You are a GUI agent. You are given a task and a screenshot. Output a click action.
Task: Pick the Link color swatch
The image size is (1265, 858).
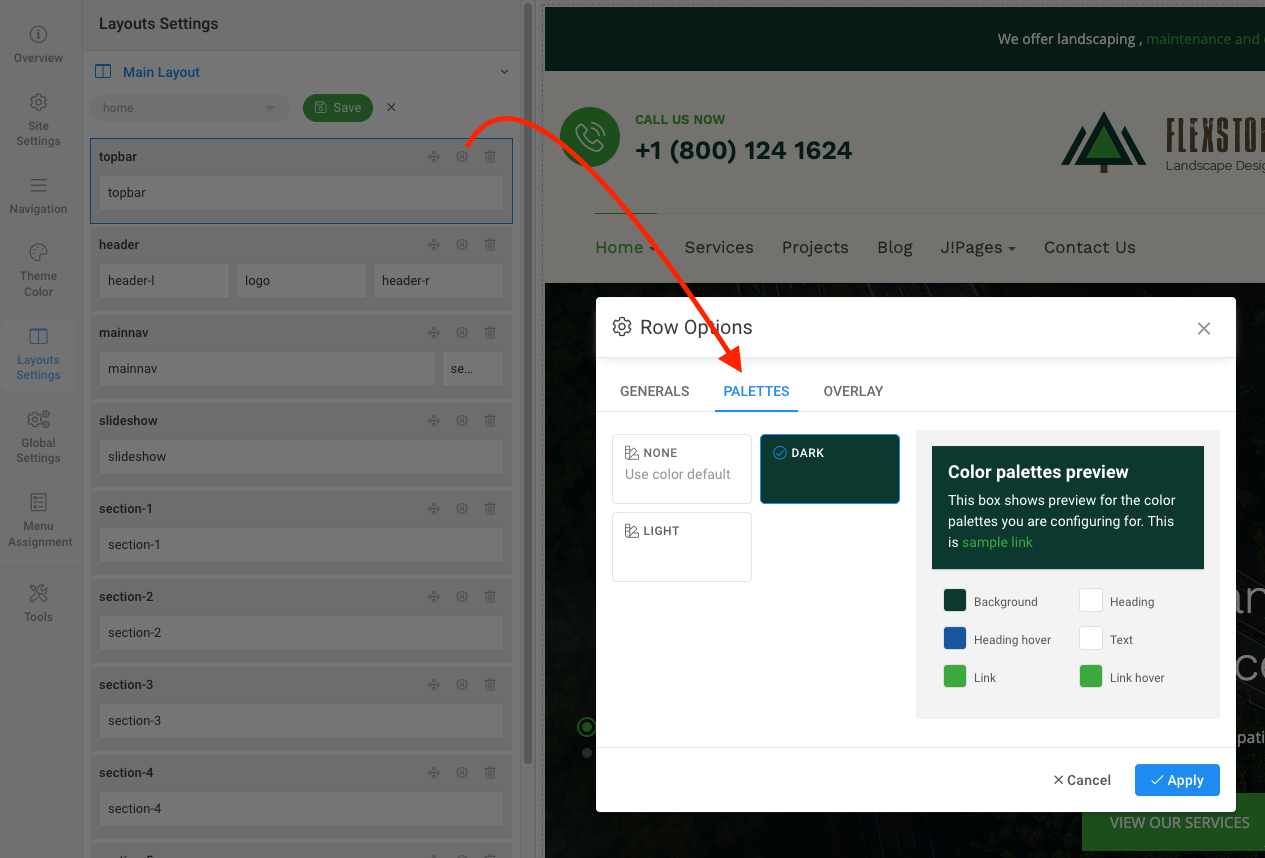955,676
